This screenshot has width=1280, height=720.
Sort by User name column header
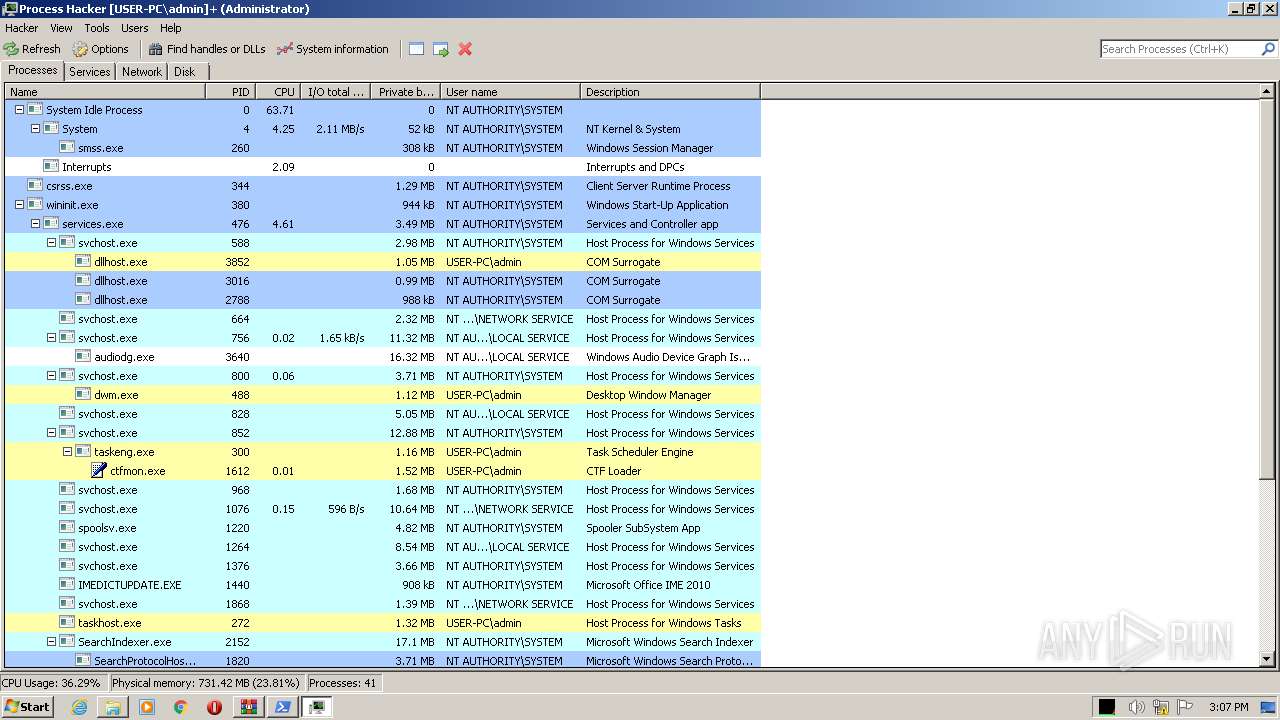click(510, 92)
